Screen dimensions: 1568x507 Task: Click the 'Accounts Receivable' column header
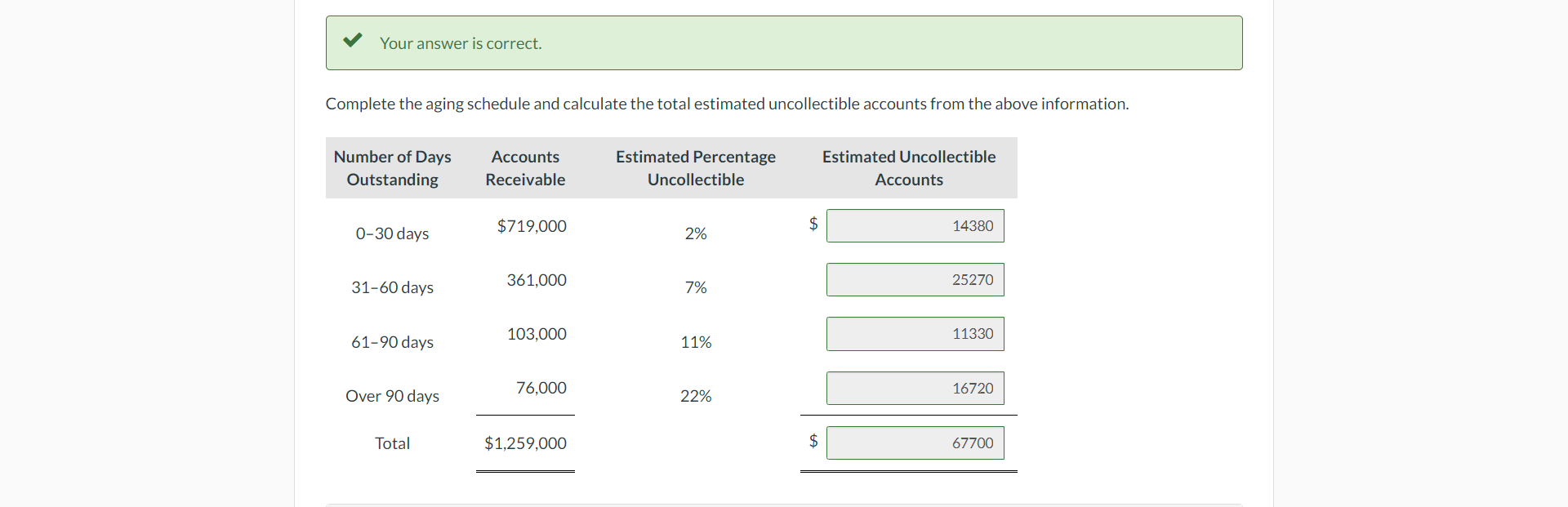(x=525, y=168)
